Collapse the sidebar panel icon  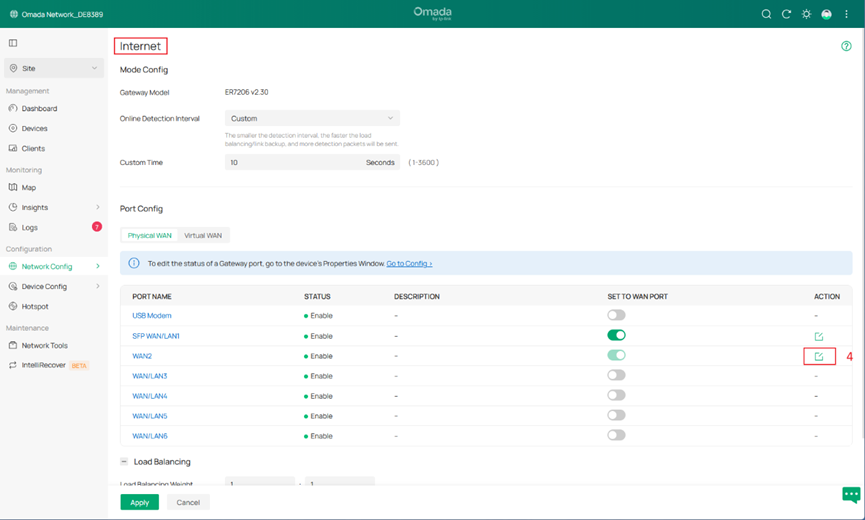point(13,43)
